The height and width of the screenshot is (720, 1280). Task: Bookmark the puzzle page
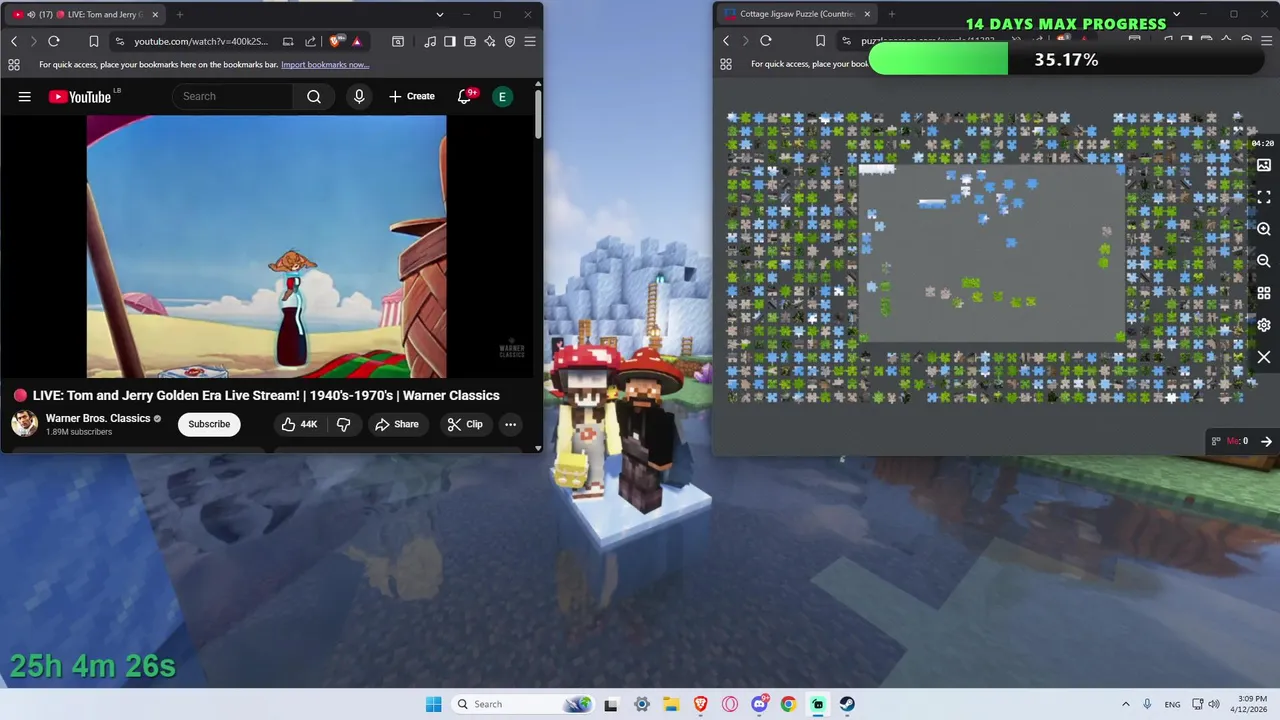[x=820, y=41]
